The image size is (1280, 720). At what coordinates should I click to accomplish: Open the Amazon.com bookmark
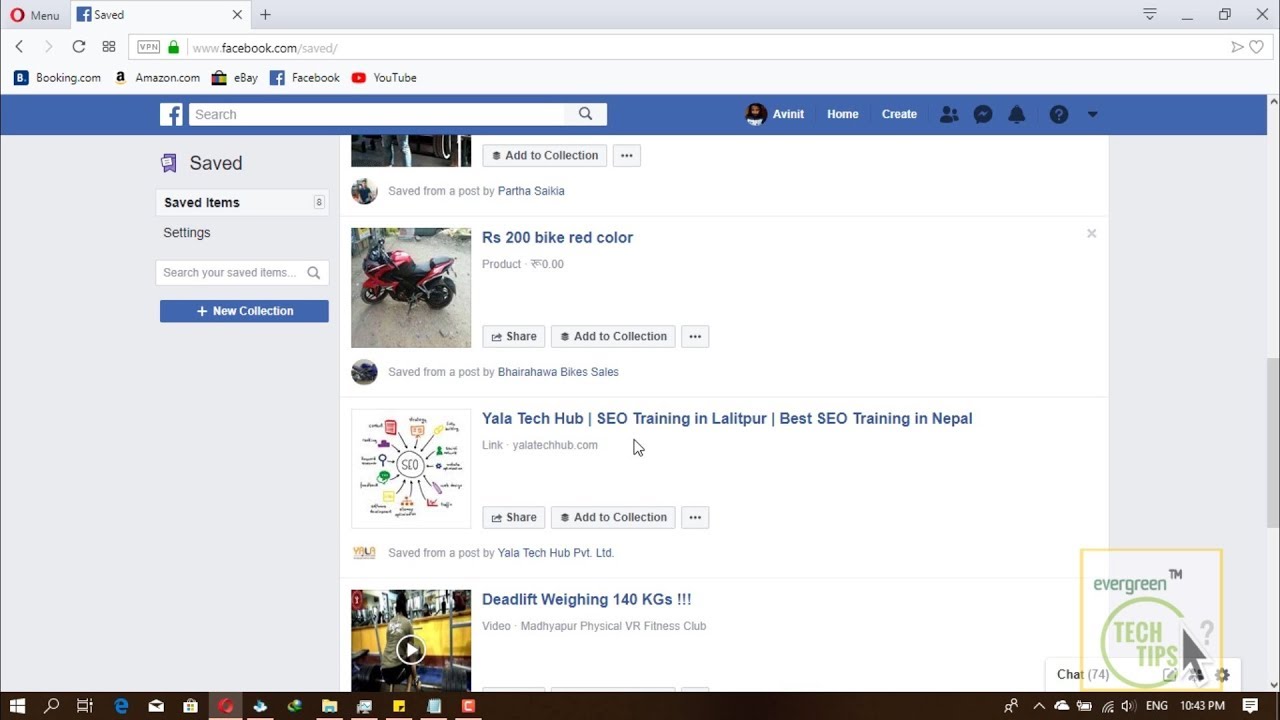point(157,77)
